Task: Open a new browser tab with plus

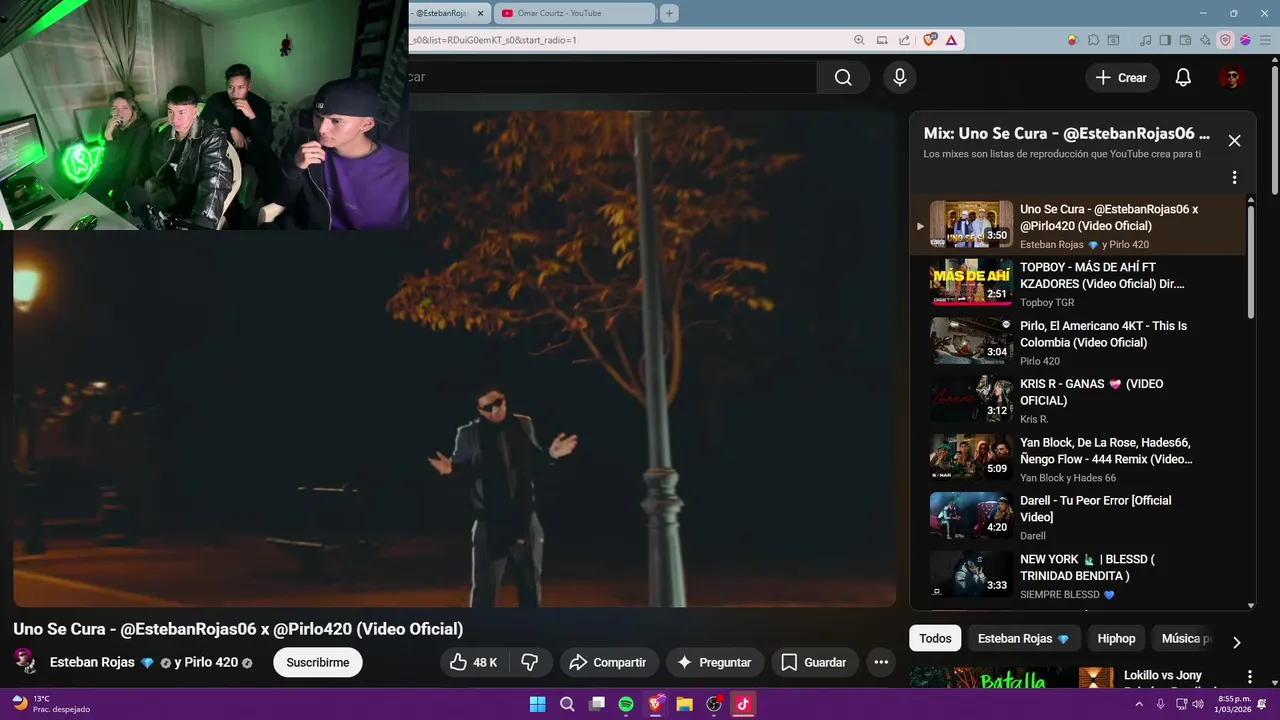Action: pos(669,13)
